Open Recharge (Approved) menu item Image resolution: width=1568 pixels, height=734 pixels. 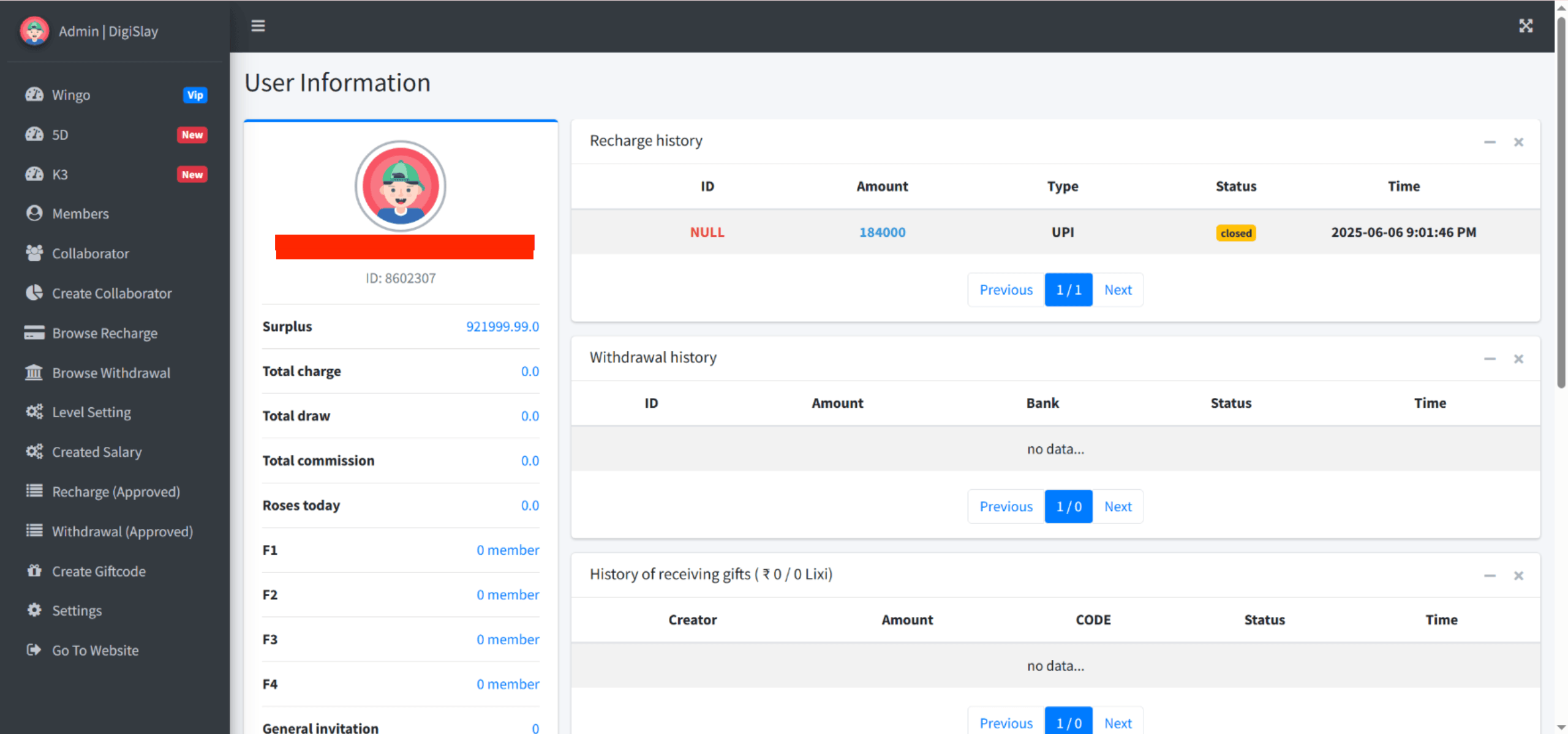116,492
